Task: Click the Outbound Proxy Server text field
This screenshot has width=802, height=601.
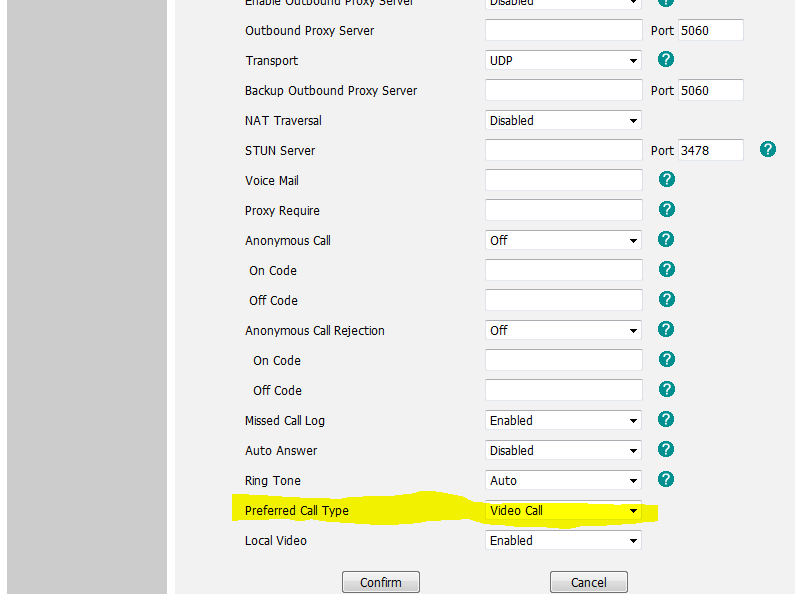Action: pyautogui.click(x=563, y=31)
